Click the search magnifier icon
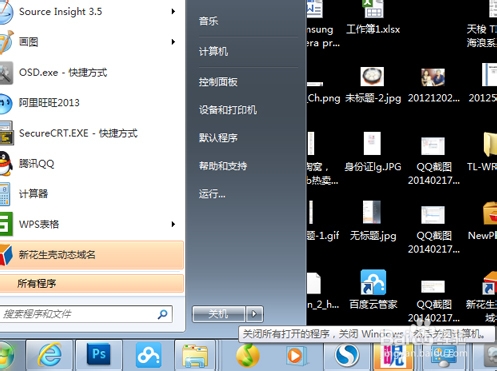The image size is (497, 371). tap(162, 314)
